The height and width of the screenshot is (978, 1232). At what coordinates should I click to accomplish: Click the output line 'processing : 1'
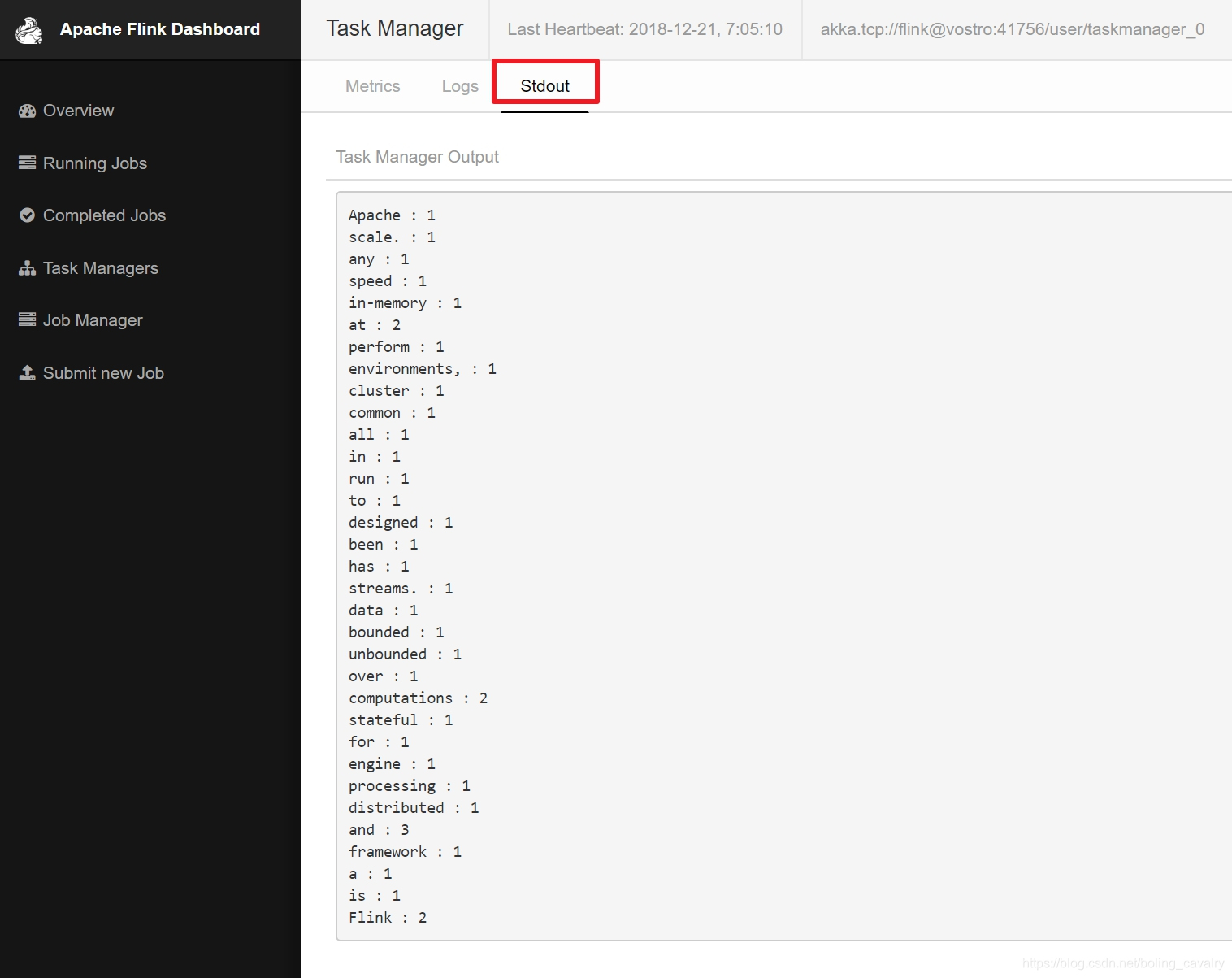pyautogui.click(x=410, y=786)
